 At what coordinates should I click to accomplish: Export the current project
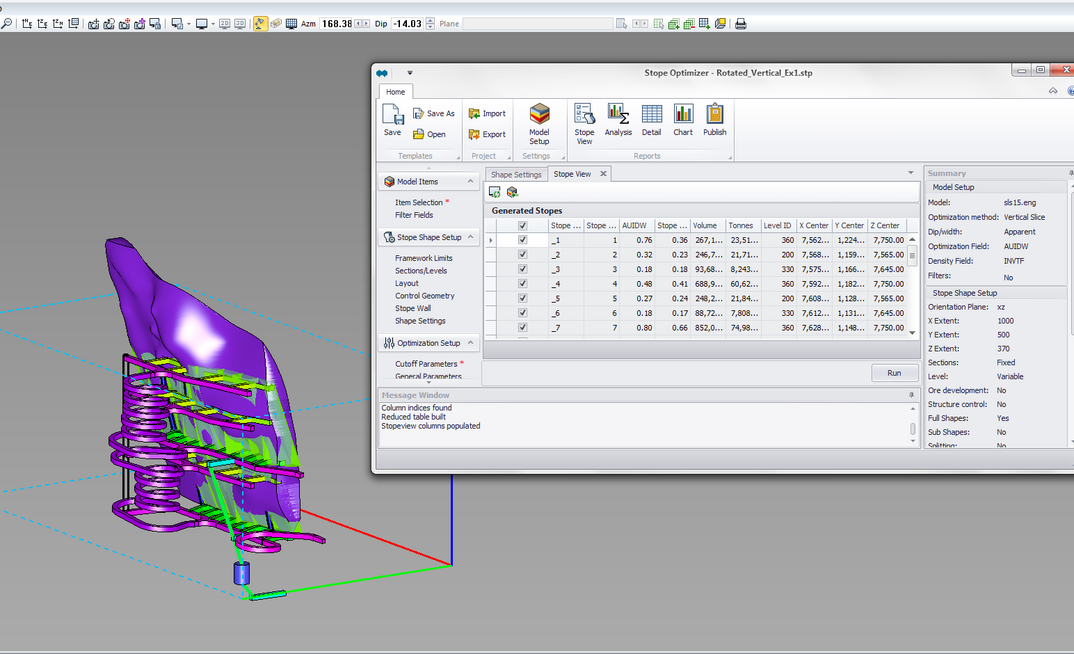pos(487,134)
